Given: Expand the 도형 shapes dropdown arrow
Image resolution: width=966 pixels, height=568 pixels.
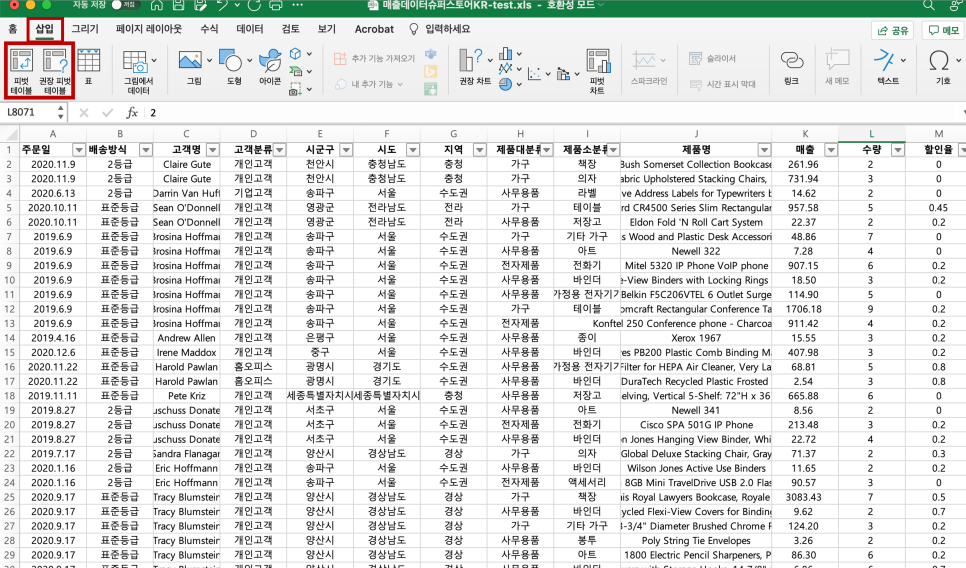Looking at the screenshot, I should point(250,60).
